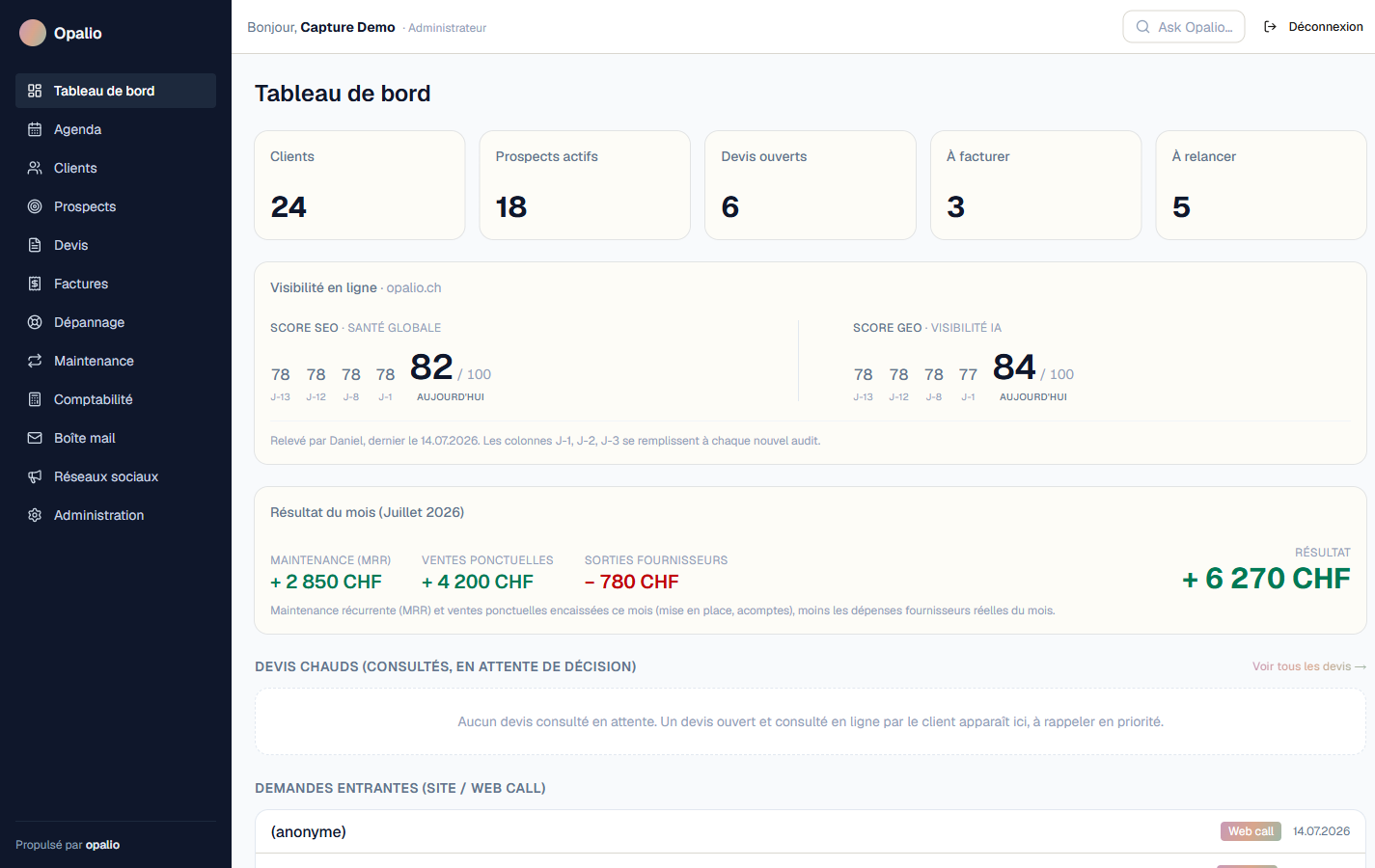Click the Comptabilité calculator icon
1375x868 pixels.
(35, 399)
